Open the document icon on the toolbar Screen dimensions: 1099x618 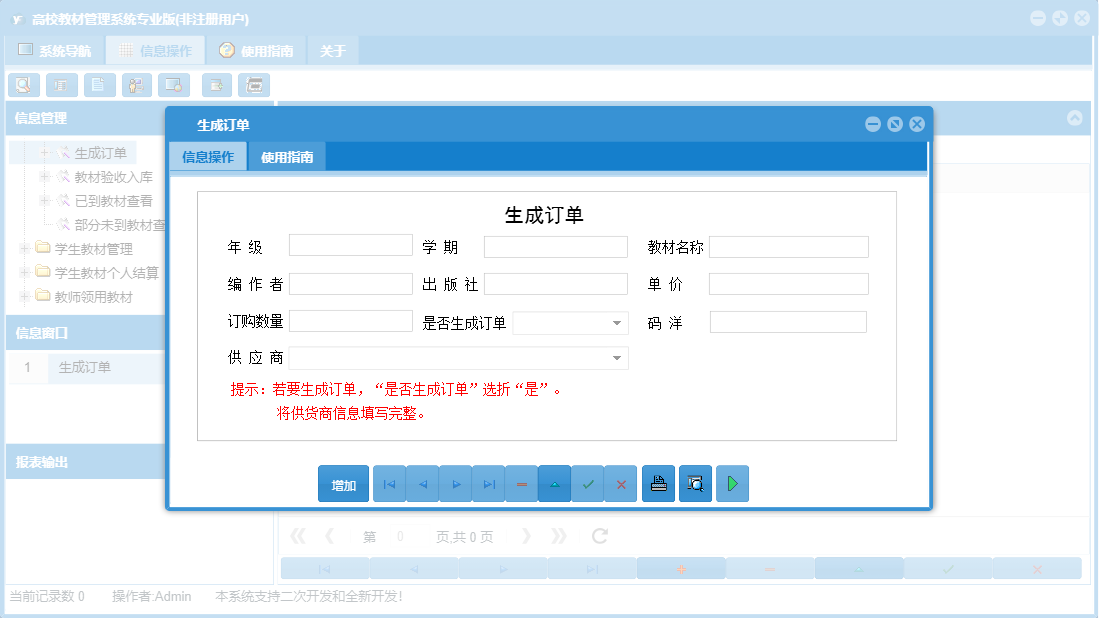[99, 85]
